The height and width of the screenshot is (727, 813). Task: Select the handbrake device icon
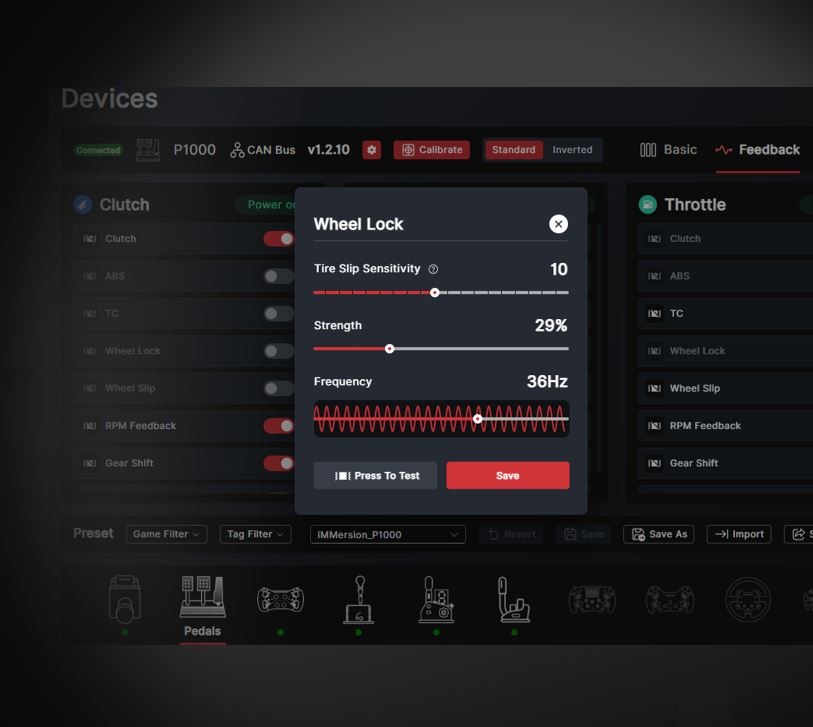click(513, 599)
